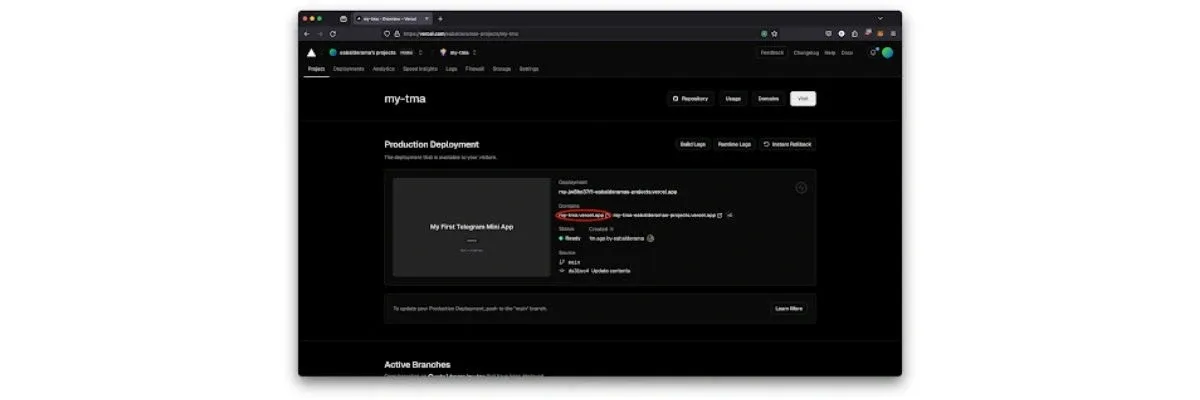The image size is (1200, 400).
Task: Open the main branch link
Action: 573,261
